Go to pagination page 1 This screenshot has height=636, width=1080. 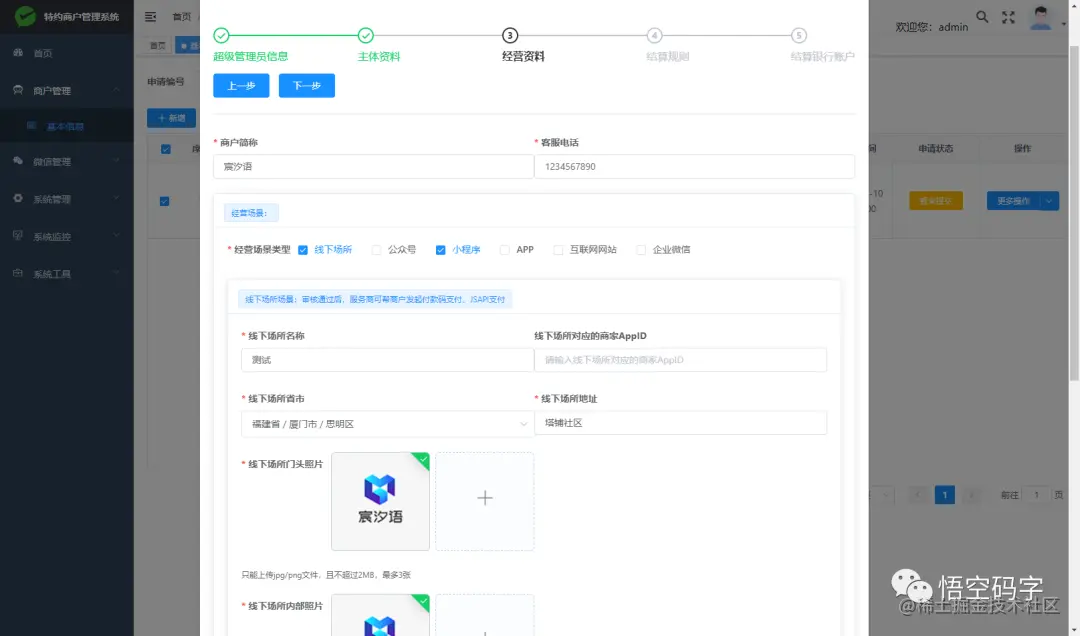(944, 495)
